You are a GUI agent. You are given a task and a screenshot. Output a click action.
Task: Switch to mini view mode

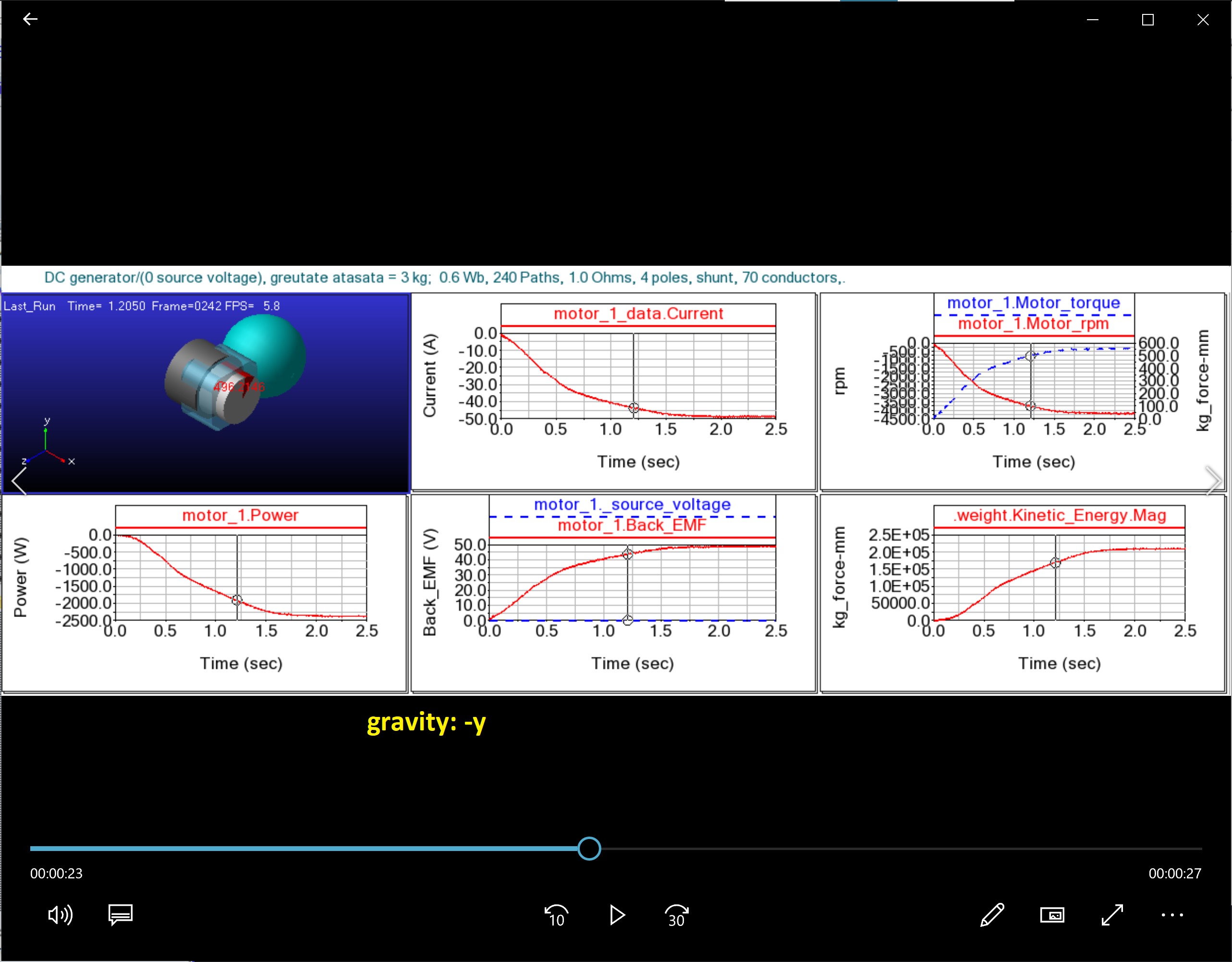(1052, 914)
